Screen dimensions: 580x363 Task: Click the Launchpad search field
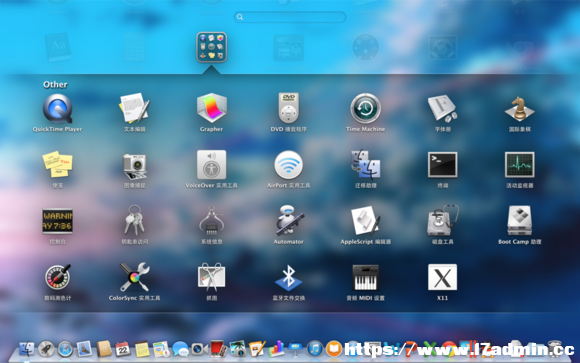click(290, 17)
